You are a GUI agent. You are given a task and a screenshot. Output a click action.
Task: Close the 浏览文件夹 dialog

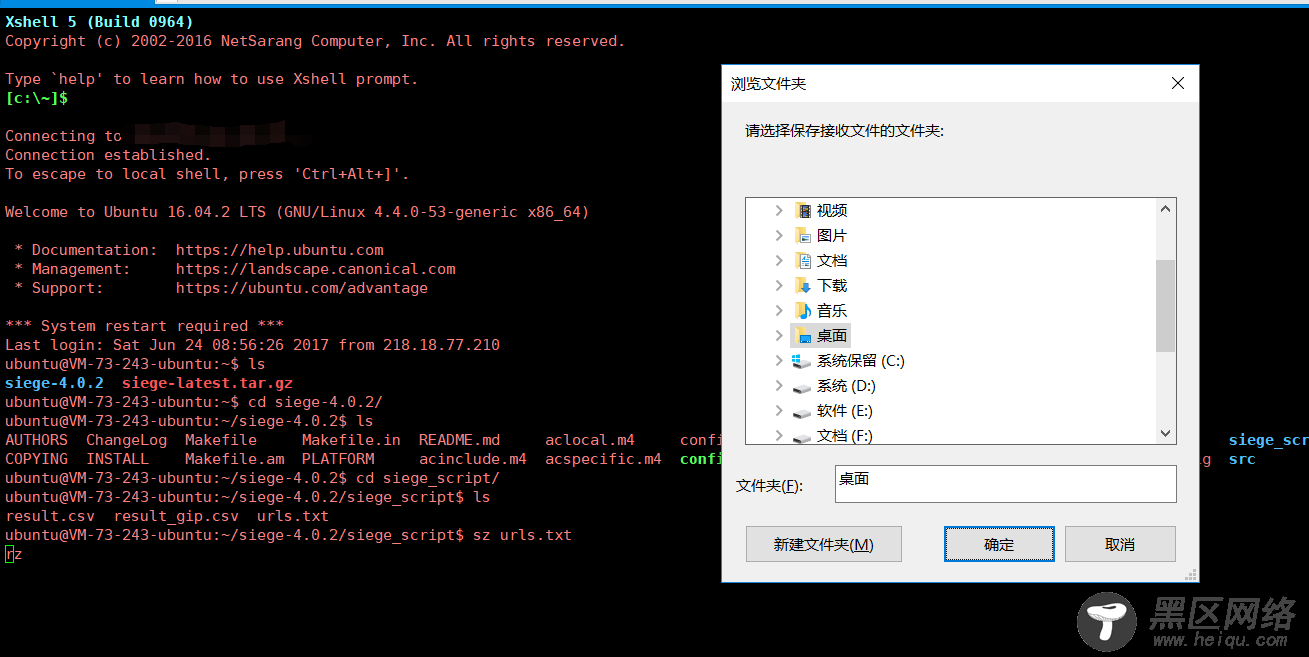pos(1177,84)
